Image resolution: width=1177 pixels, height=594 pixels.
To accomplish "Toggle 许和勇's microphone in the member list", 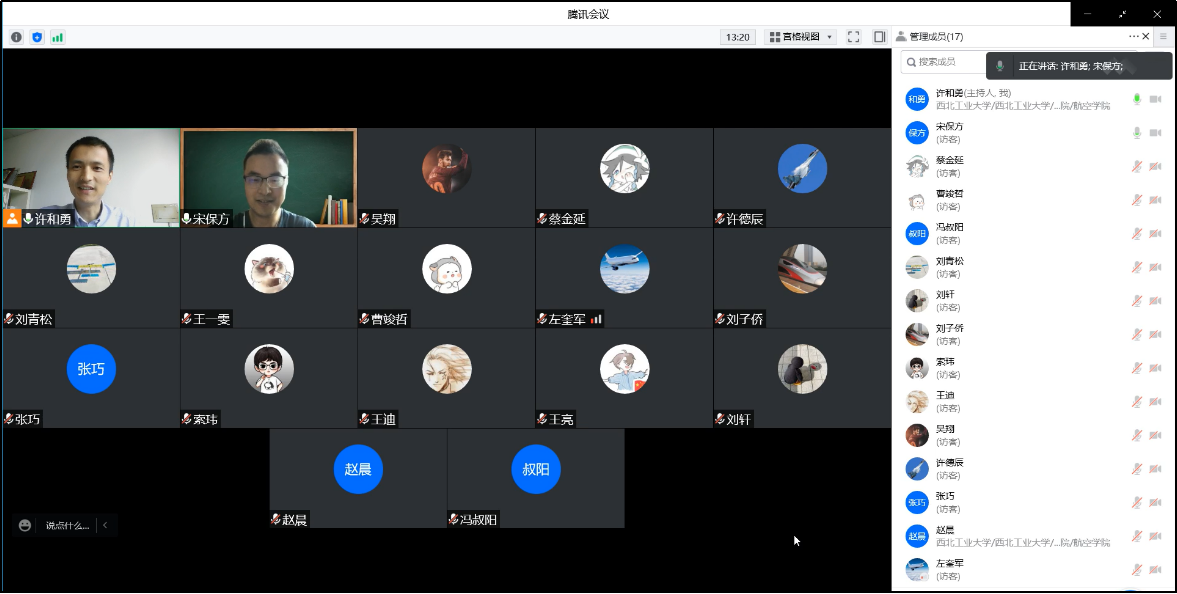I will click(x=1136, y=99).
